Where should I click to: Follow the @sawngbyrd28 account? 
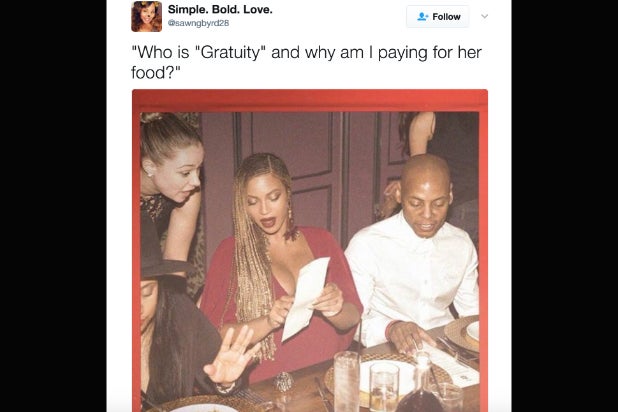438,17
